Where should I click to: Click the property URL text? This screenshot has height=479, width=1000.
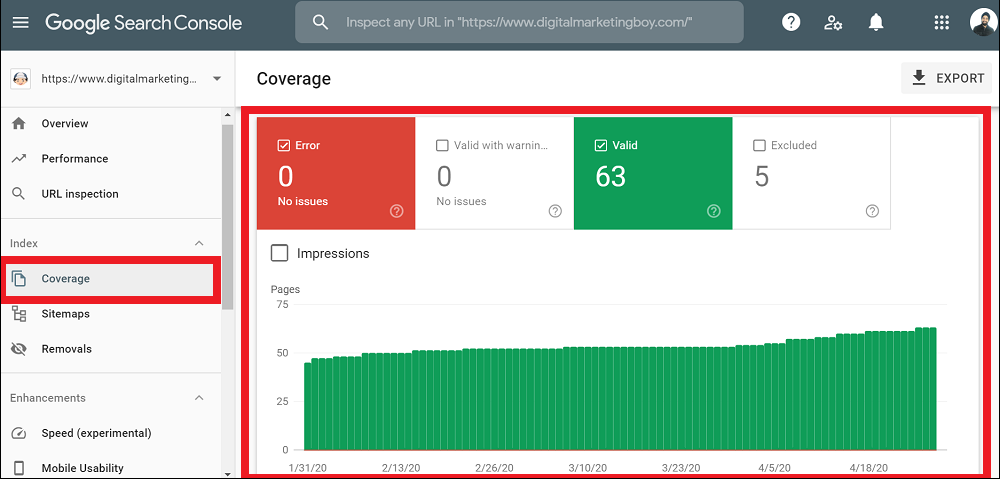119,79
